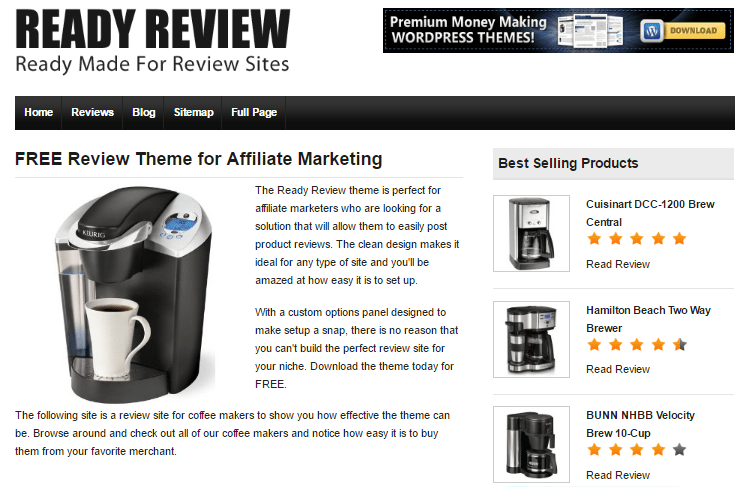Click the Hamilton Beach Two Way Brewer title
741x488 pixels.
click(x=648, y=319)
